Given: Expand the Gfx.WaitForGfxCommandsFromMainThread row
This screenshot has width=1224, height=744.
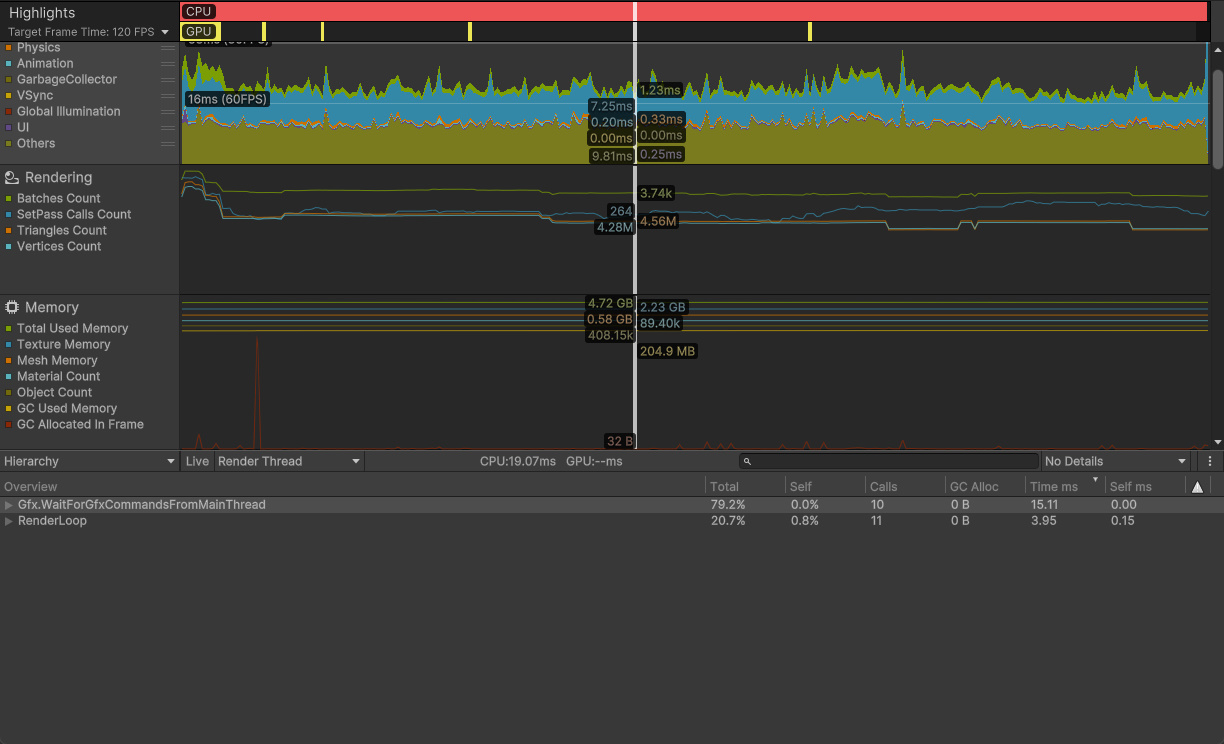Looking at the screenshot, I should point(9,505).
